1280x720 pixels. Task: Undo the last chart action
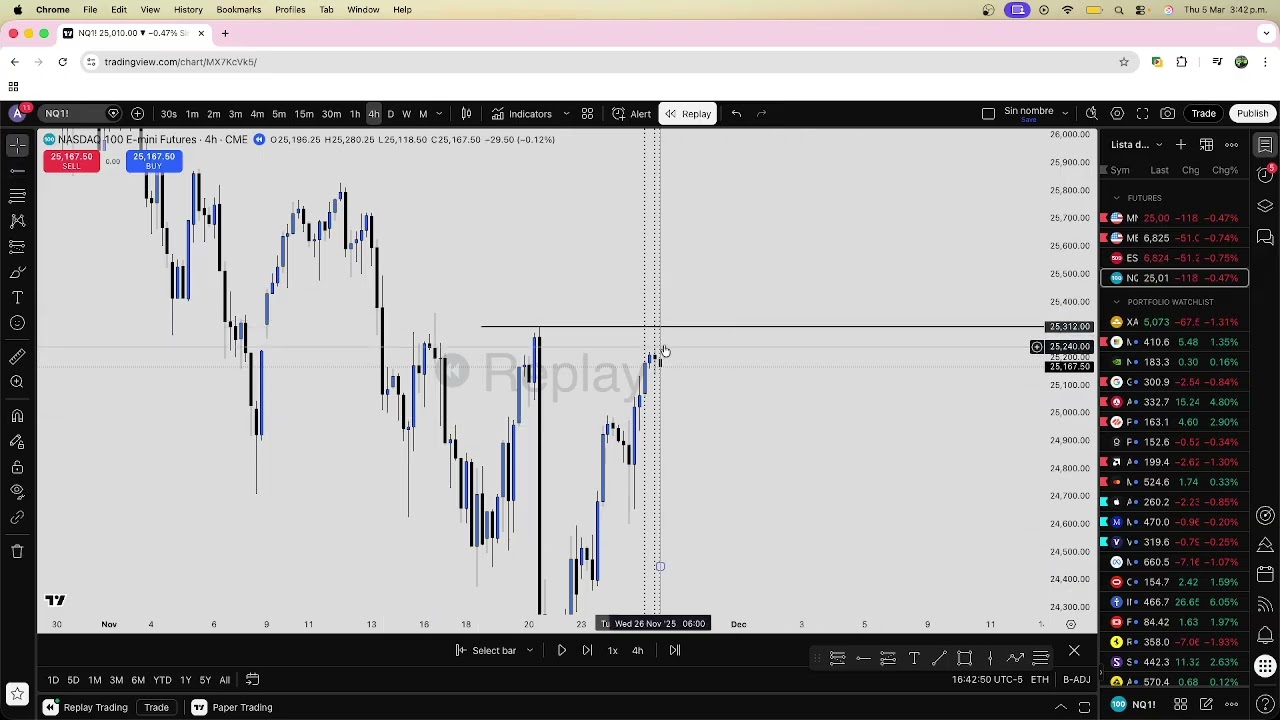(x=736, y=114)
